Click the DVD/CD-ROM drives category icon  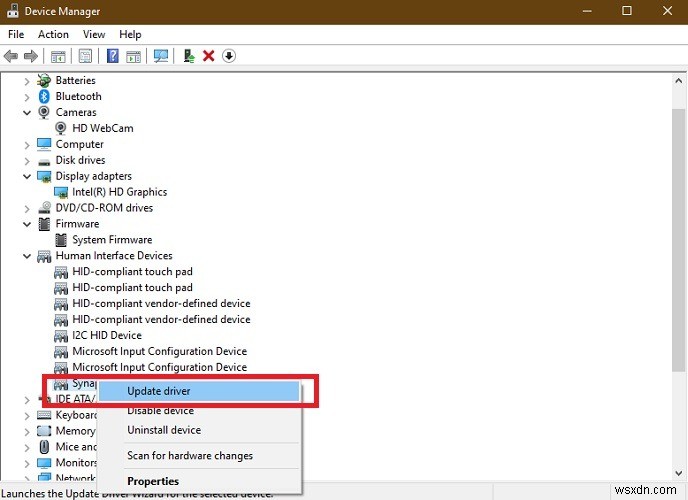click(44, 208)
